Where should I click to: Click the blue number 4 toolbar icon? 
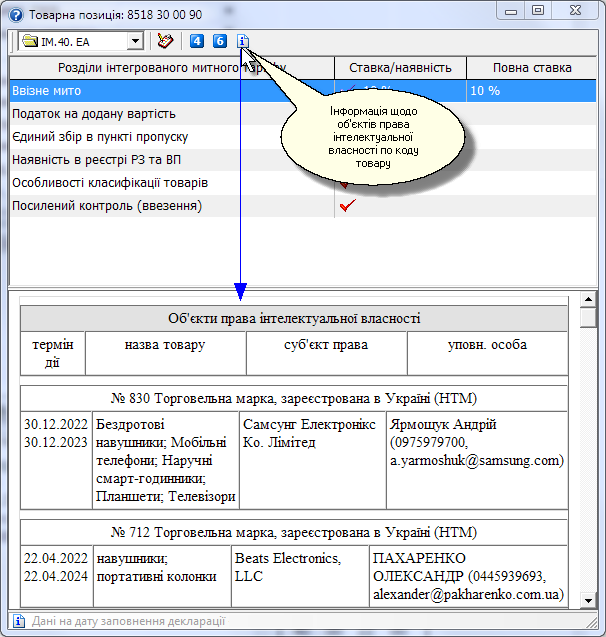coord(197,41)
